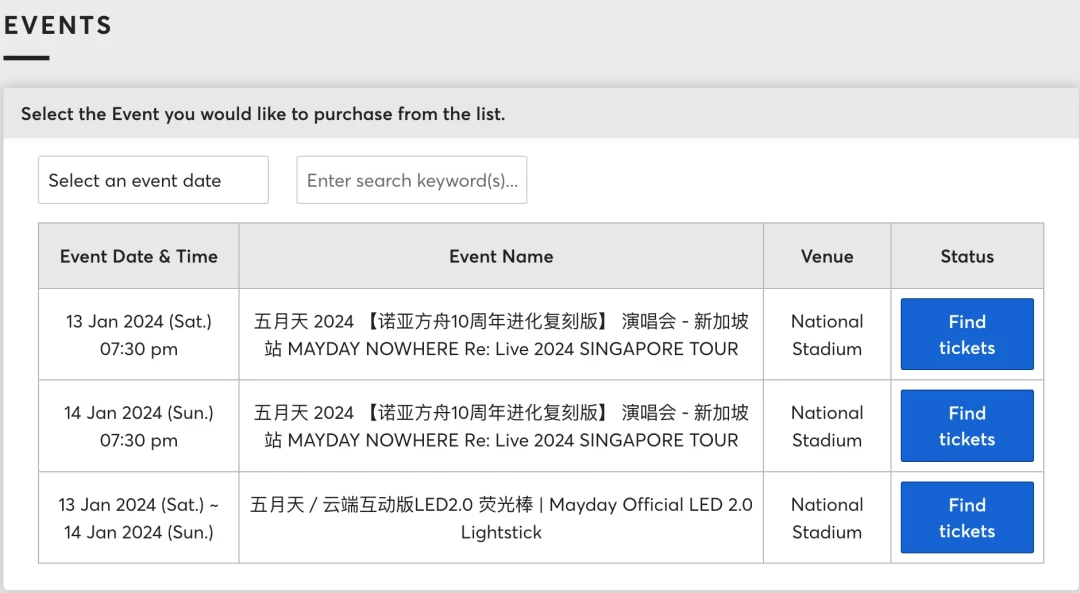
Task: Find tickets for the Mayday LED 2.0 Lightstick
Action: coord(966,517)
